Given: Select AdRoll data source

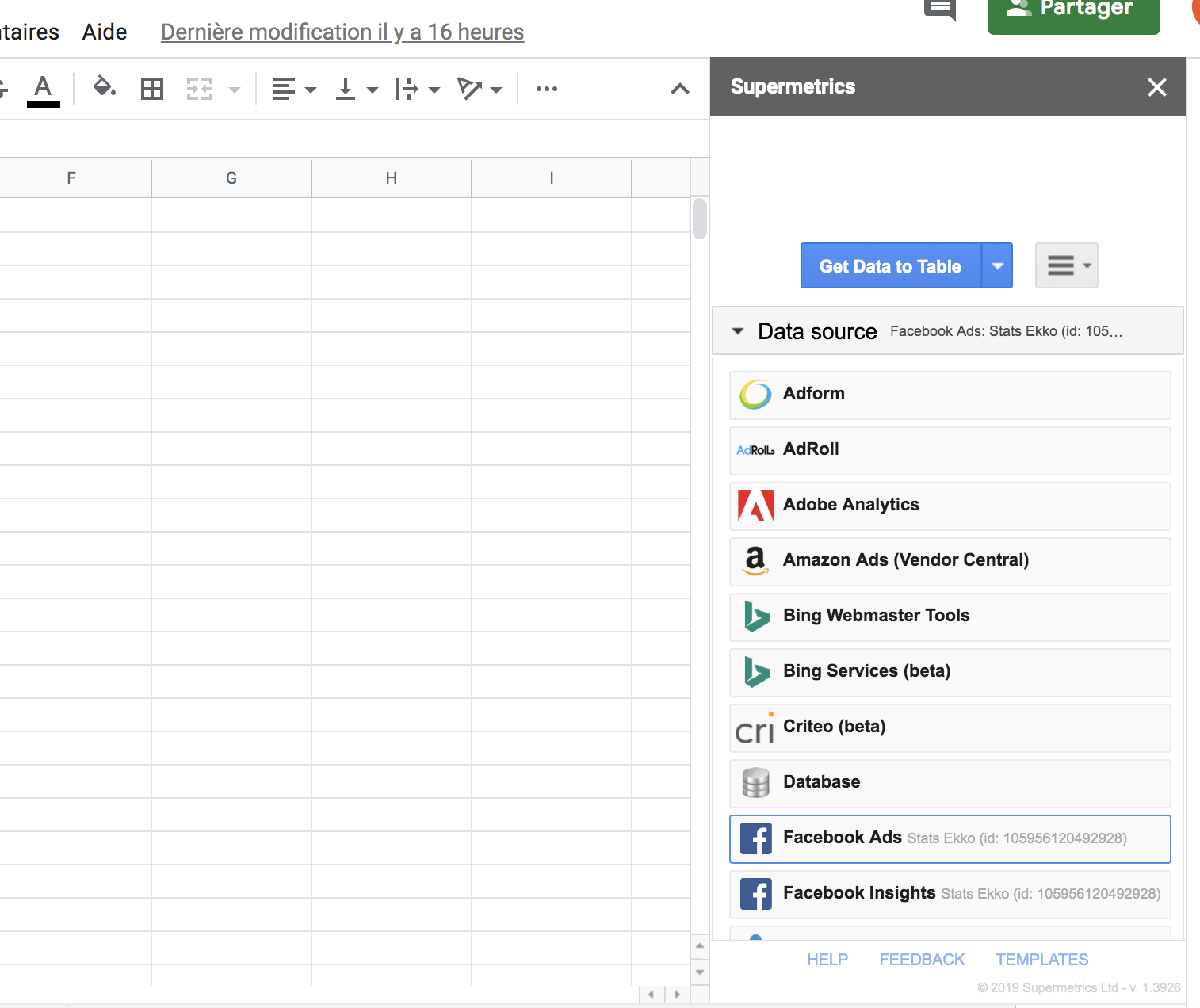Looking at the screenshot, I should 950,450.
